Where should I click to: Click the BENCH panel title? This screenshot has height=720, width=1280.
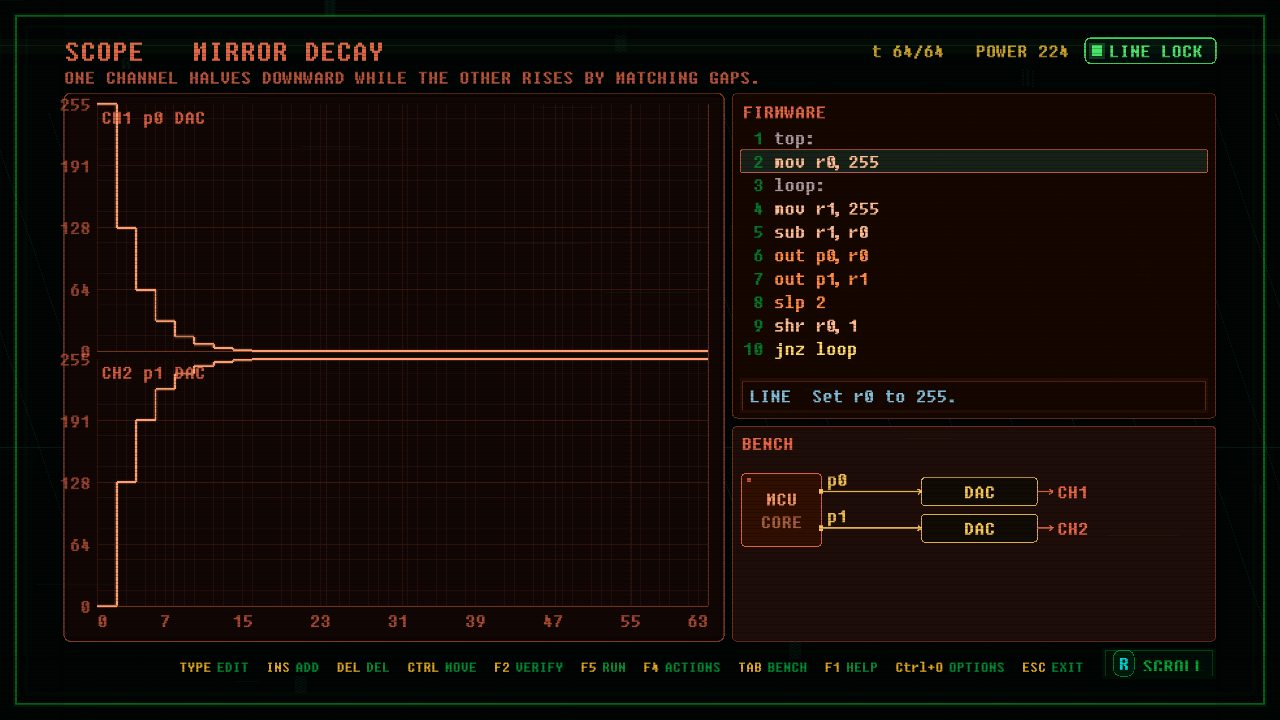(x=768, y=444)
